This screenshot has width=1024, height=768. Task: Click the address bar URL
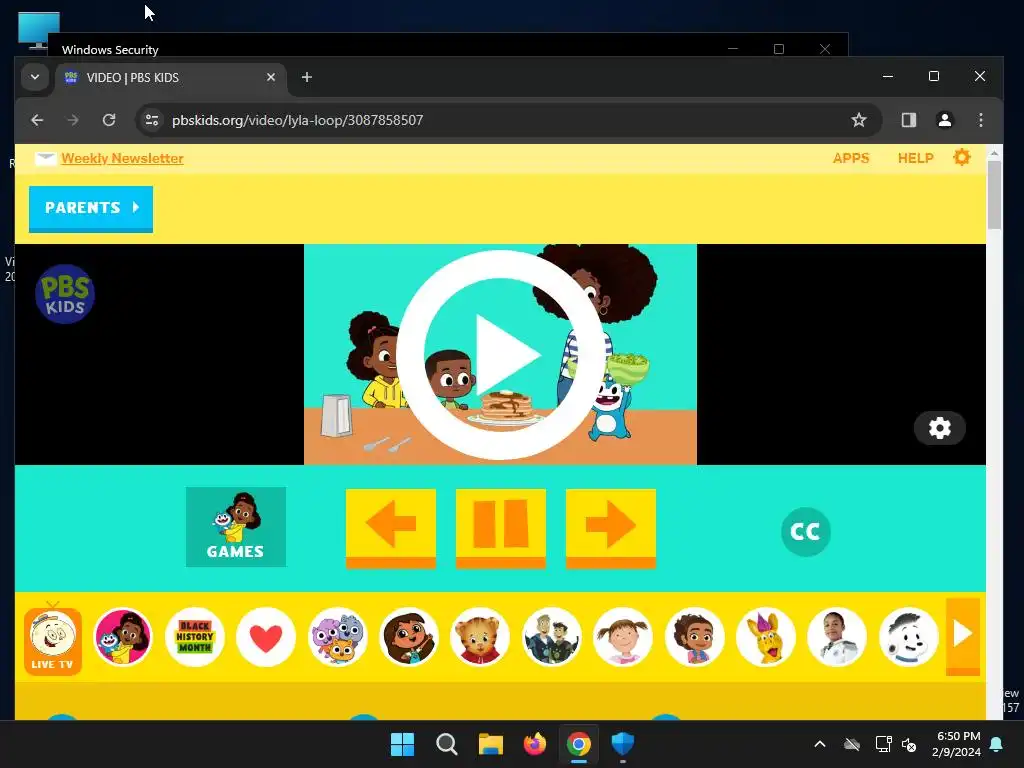click(x=297, y=120)
